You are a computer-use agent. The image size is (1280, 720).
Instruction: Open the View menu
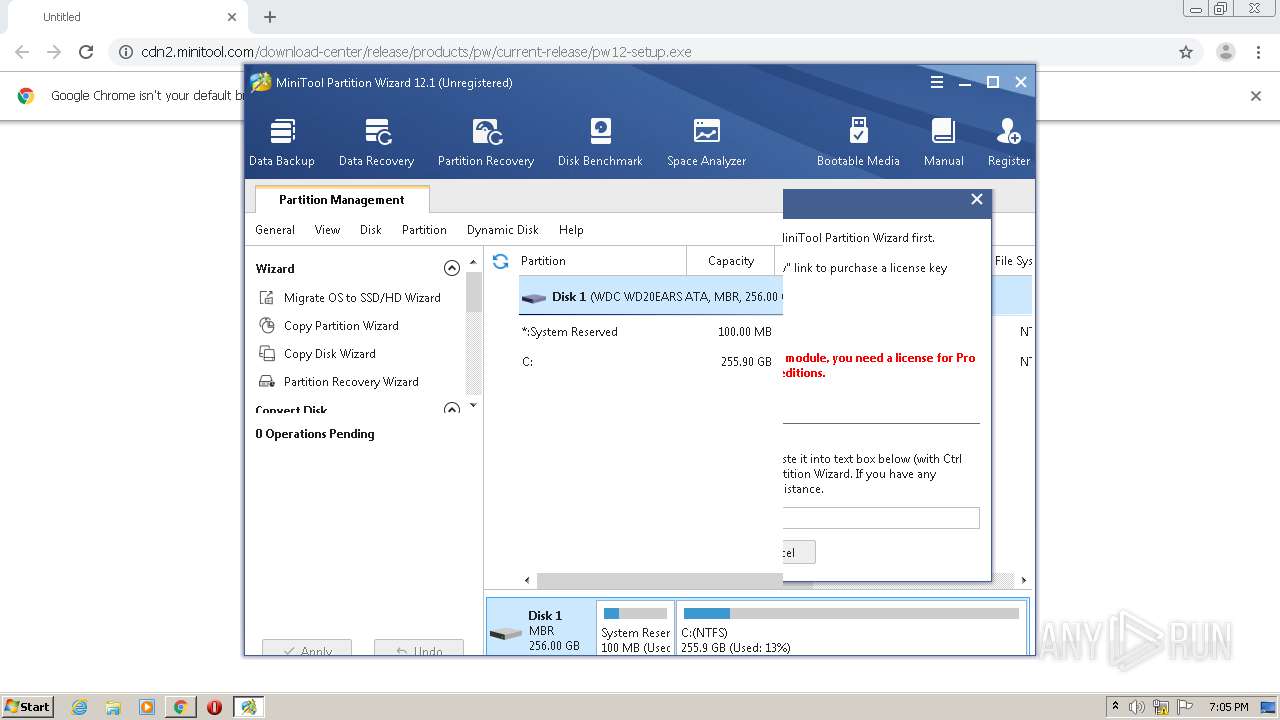tap(327, 230)
